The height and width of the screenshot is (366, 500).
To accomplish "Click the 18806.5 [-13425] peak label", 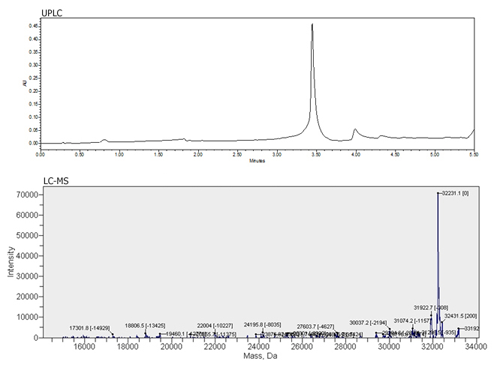I will point(145,325).
